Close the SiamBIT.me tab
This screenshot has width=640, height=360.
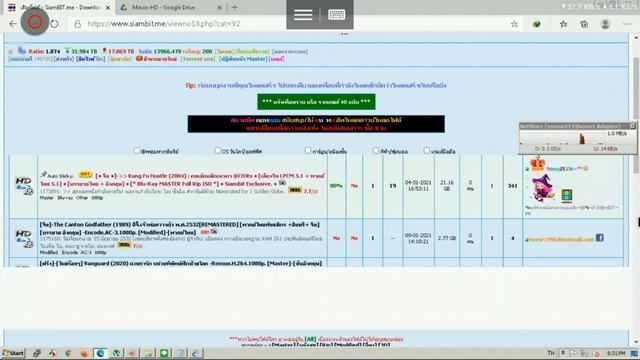pos(108,7)
